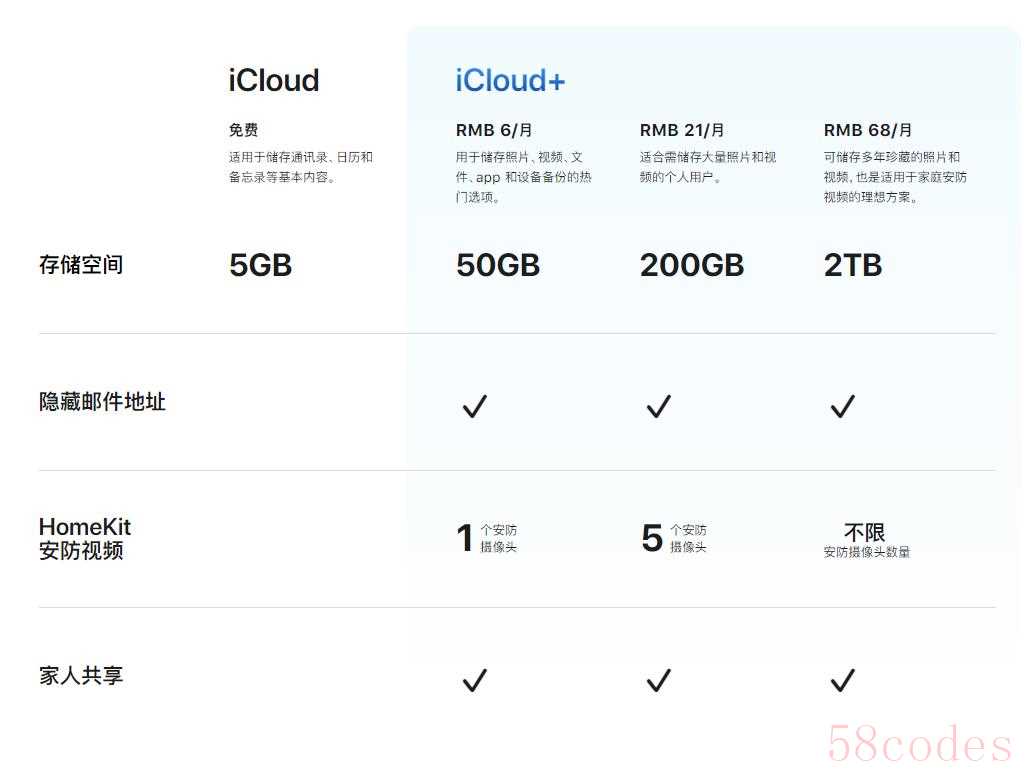
Task: Click the 家人共享 row label
Action: coord(81,676)
